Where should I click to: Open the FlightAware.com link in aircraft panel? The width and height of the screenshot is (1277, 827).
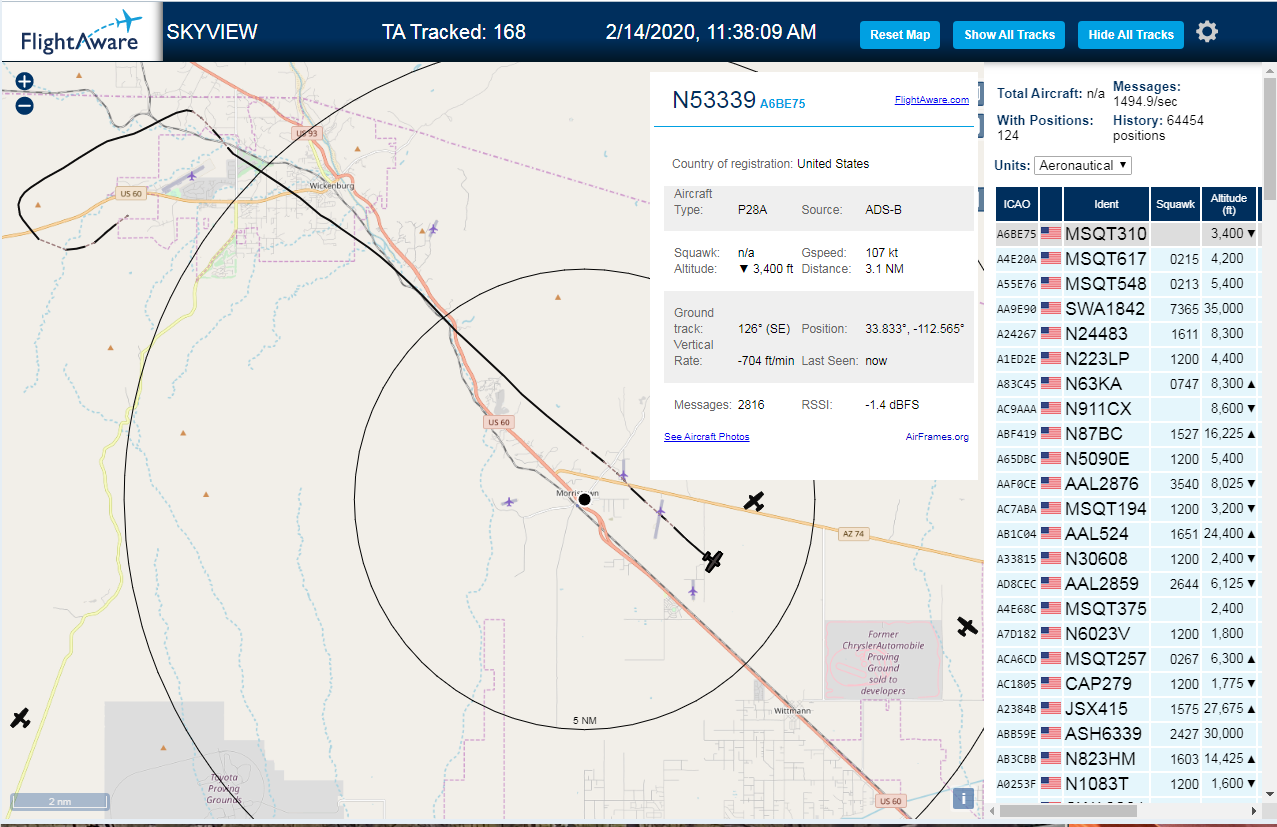931,100
